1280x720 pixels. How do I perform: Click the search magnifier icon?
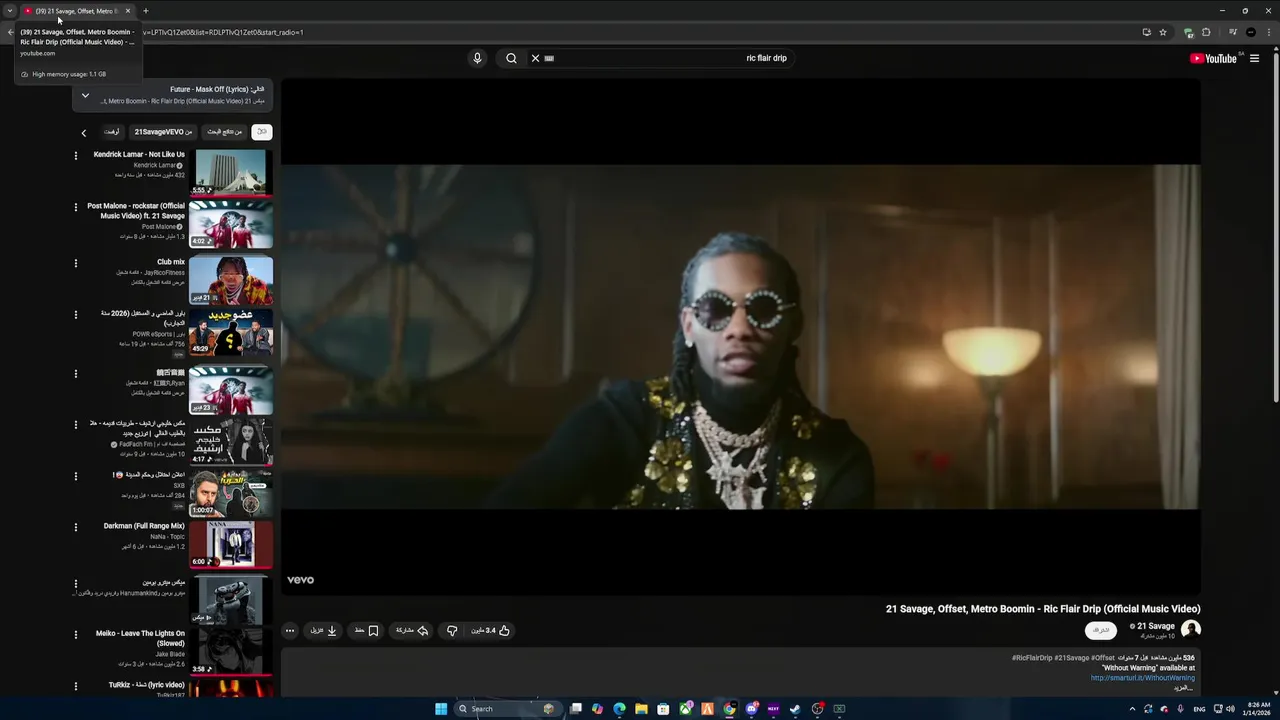click(511, 58)
